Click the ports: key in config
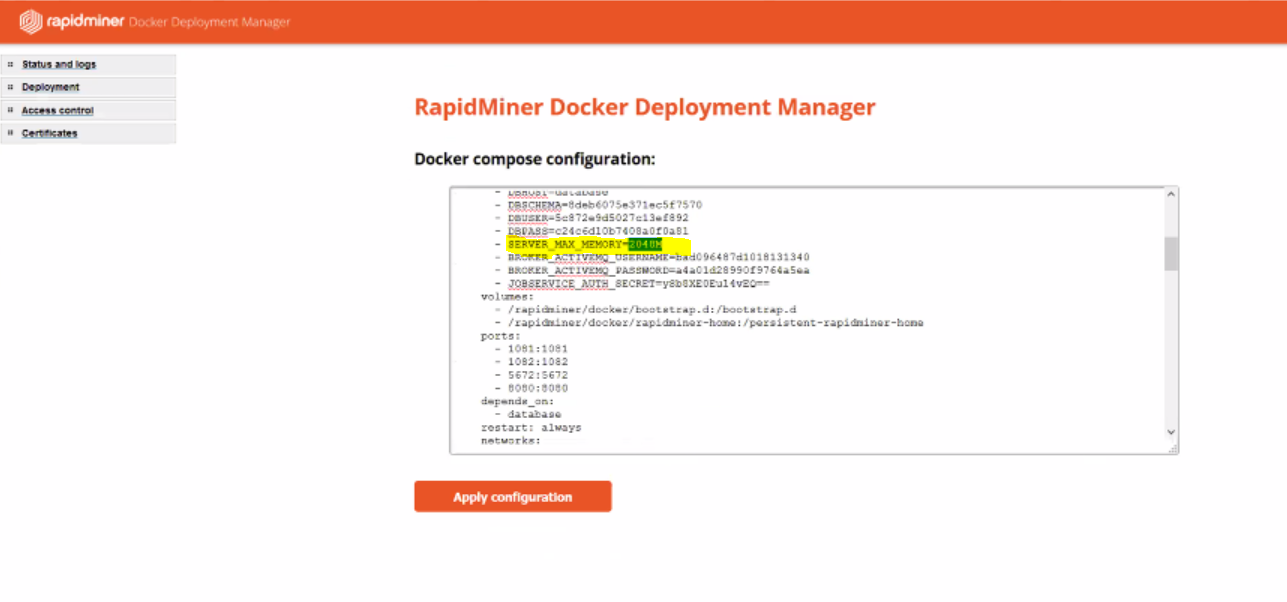Viewport: 1287px width, 602px height. click(500, 336)
